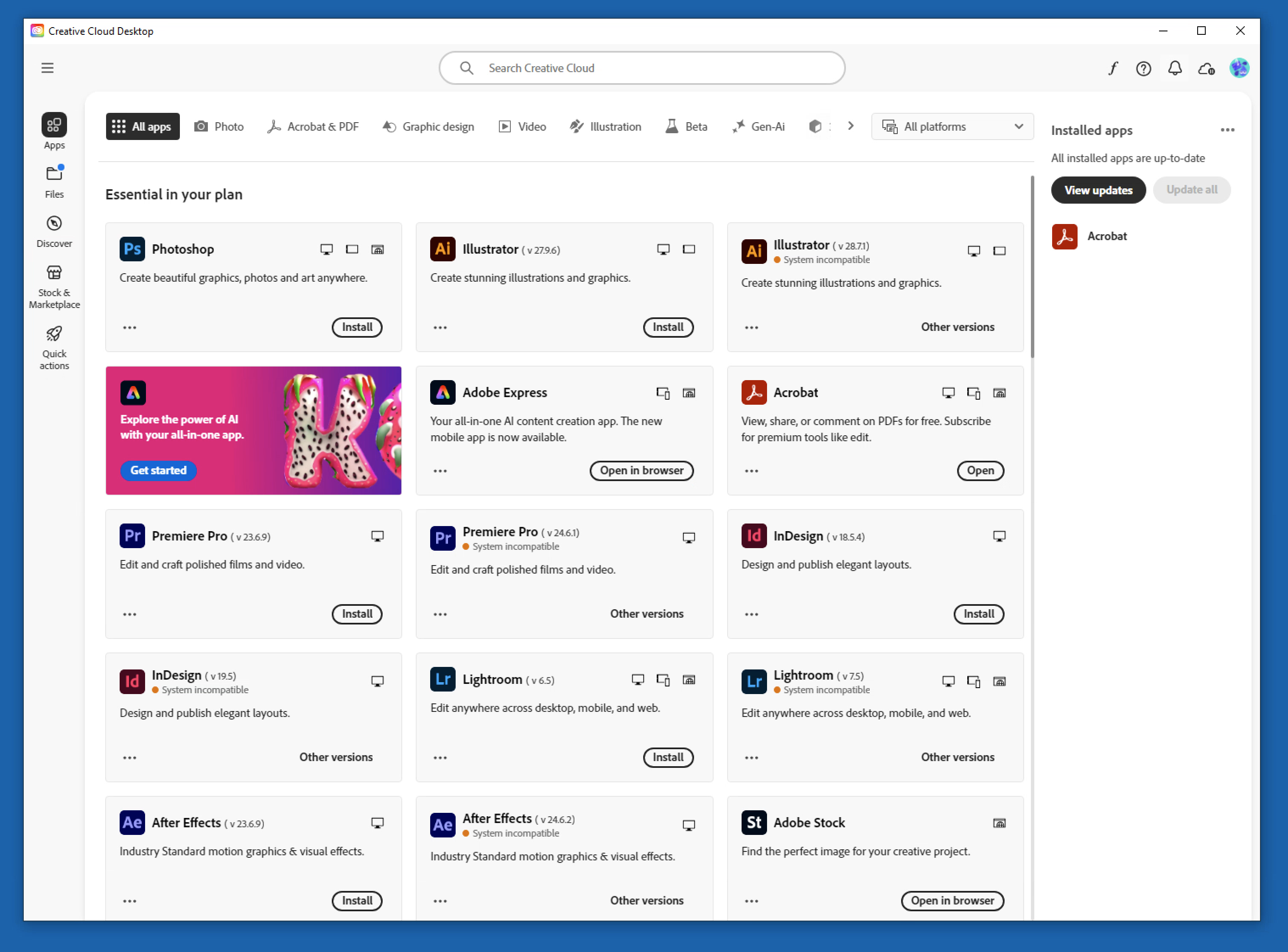Open Photoshop card more options dots
Screen dimensions: 1288x952
(x=130, y=328)
